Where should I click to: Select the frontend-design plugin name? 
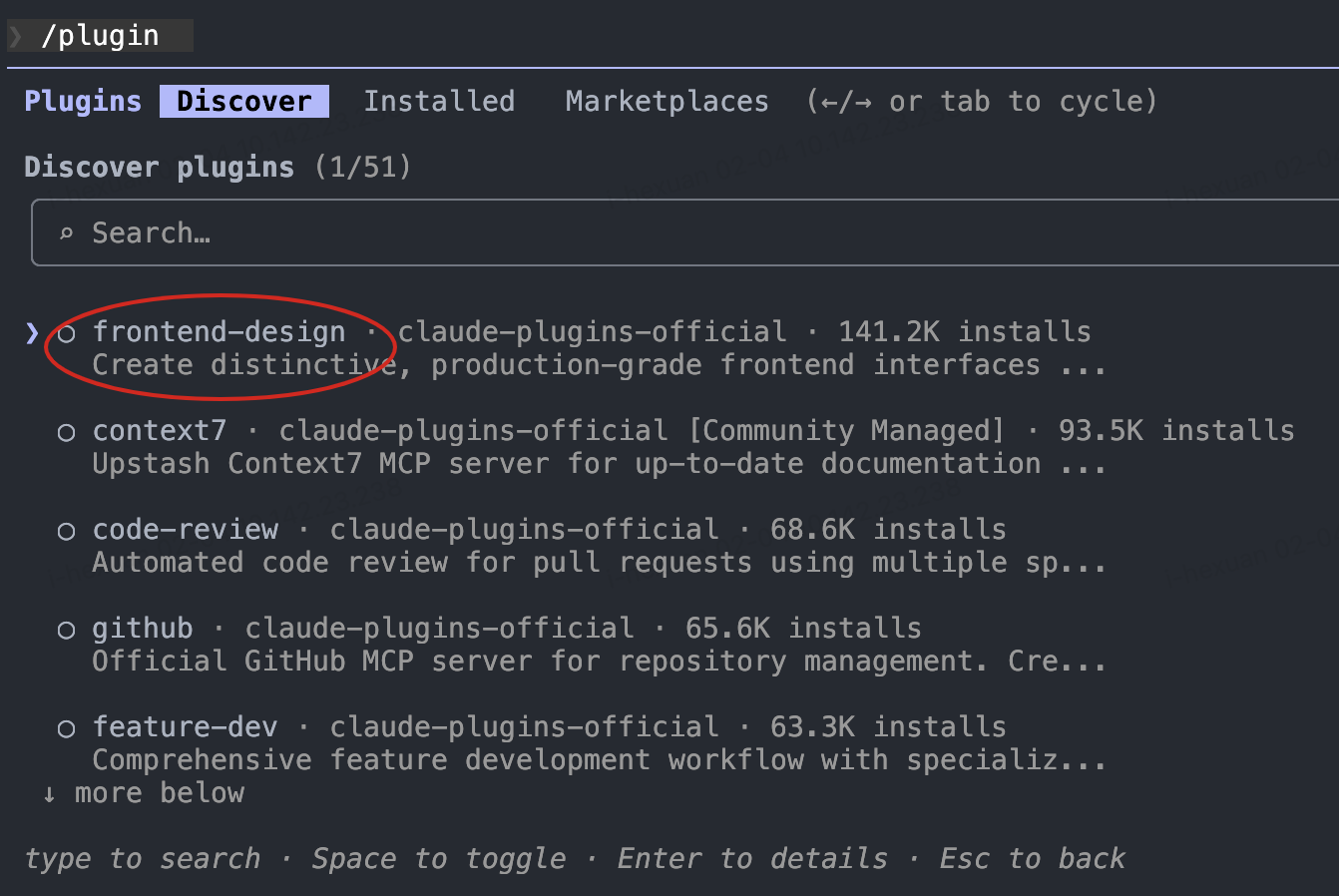pos(219,331)
